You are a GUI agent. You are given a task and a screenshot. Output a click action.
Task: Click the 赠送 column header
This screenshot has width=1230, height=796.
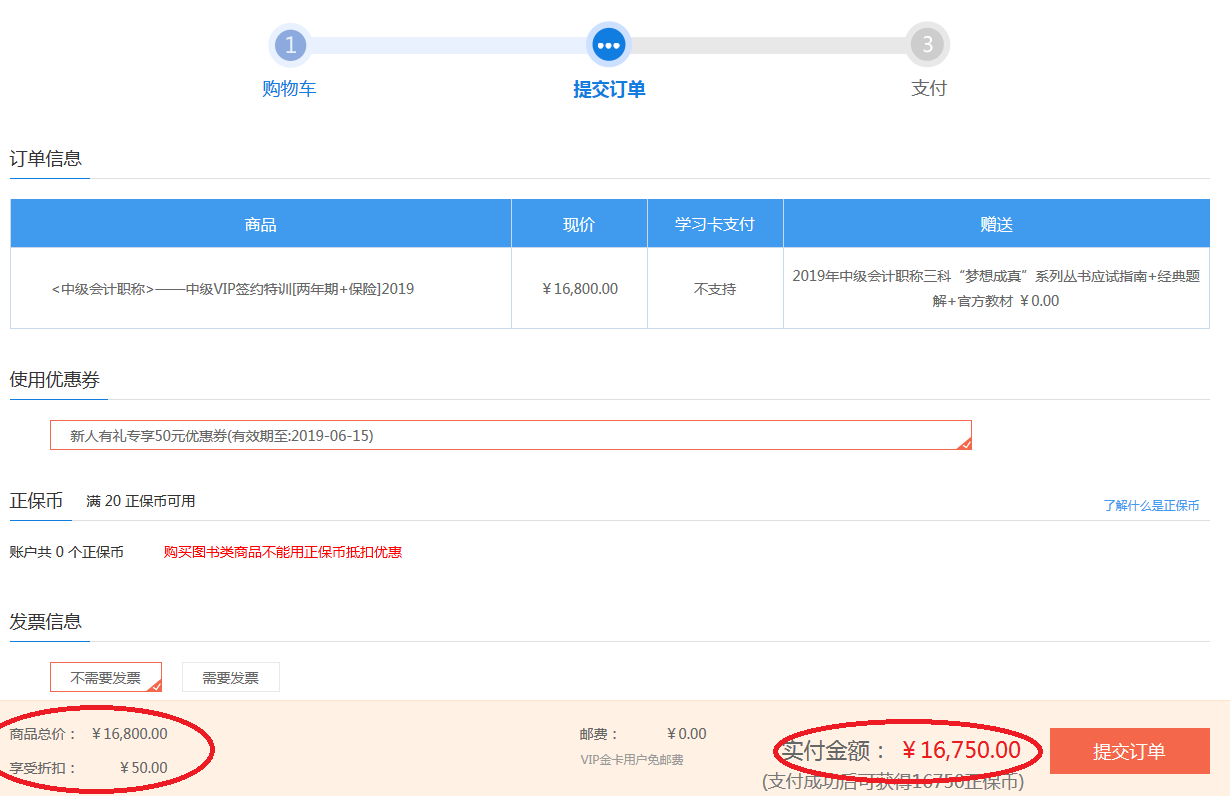[996, 224]
